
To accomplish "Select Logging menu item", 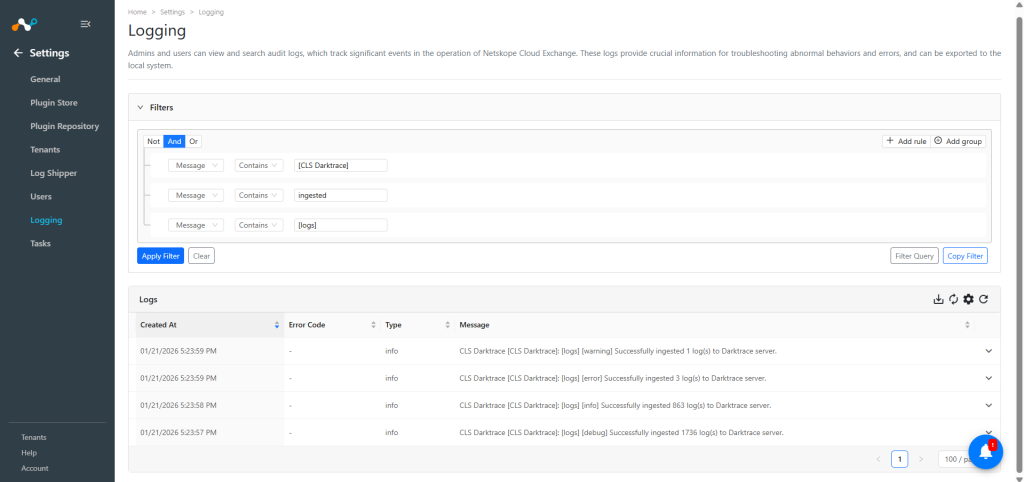I will [x=46, y=220].
